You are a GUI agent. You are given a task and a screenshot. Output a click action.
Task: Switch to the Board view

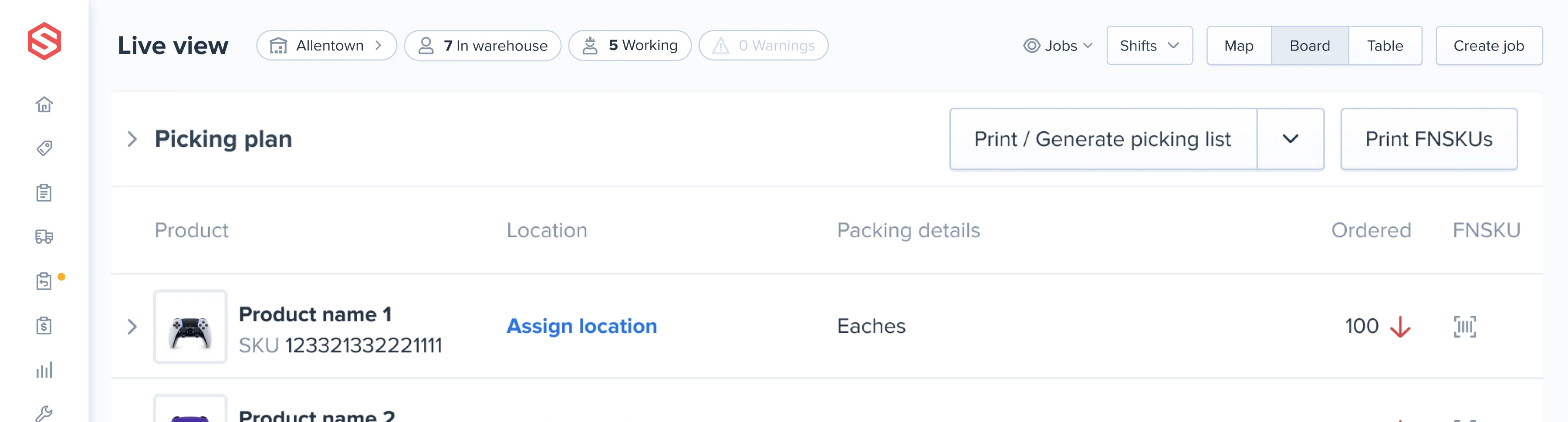coord(1309,45)
